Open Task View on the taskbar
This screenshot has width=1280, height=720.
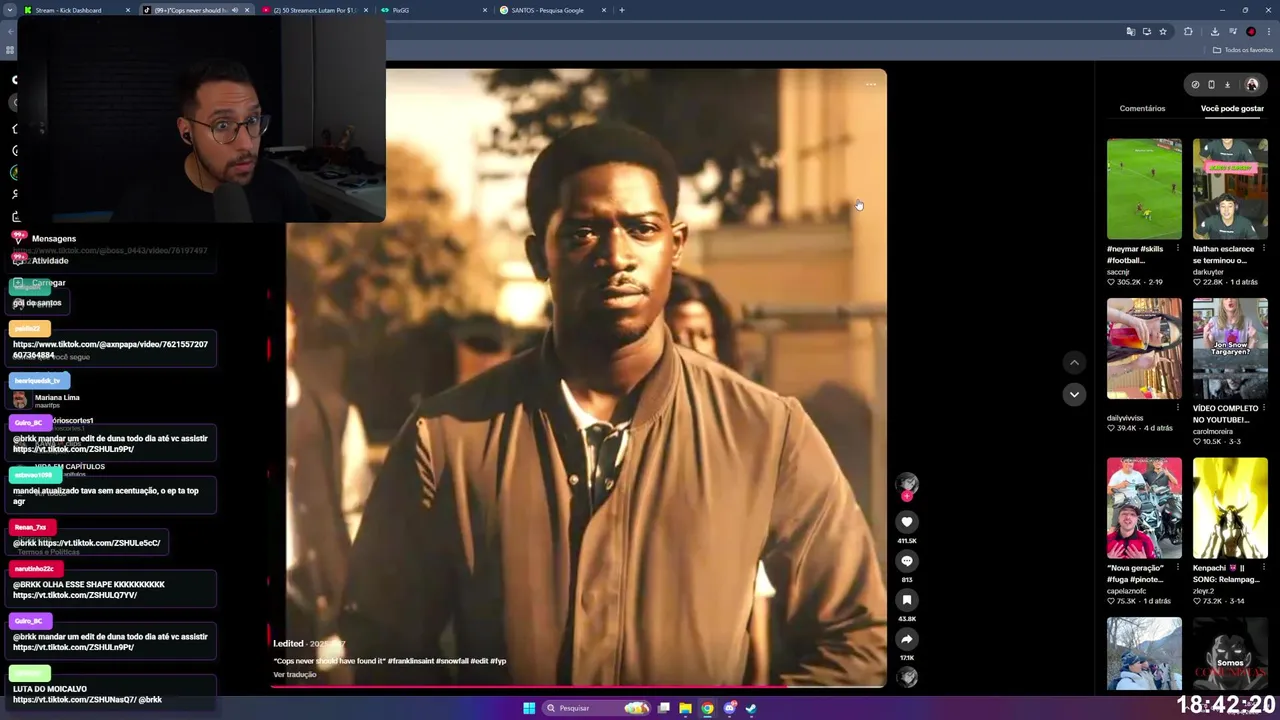pos(663,708)
